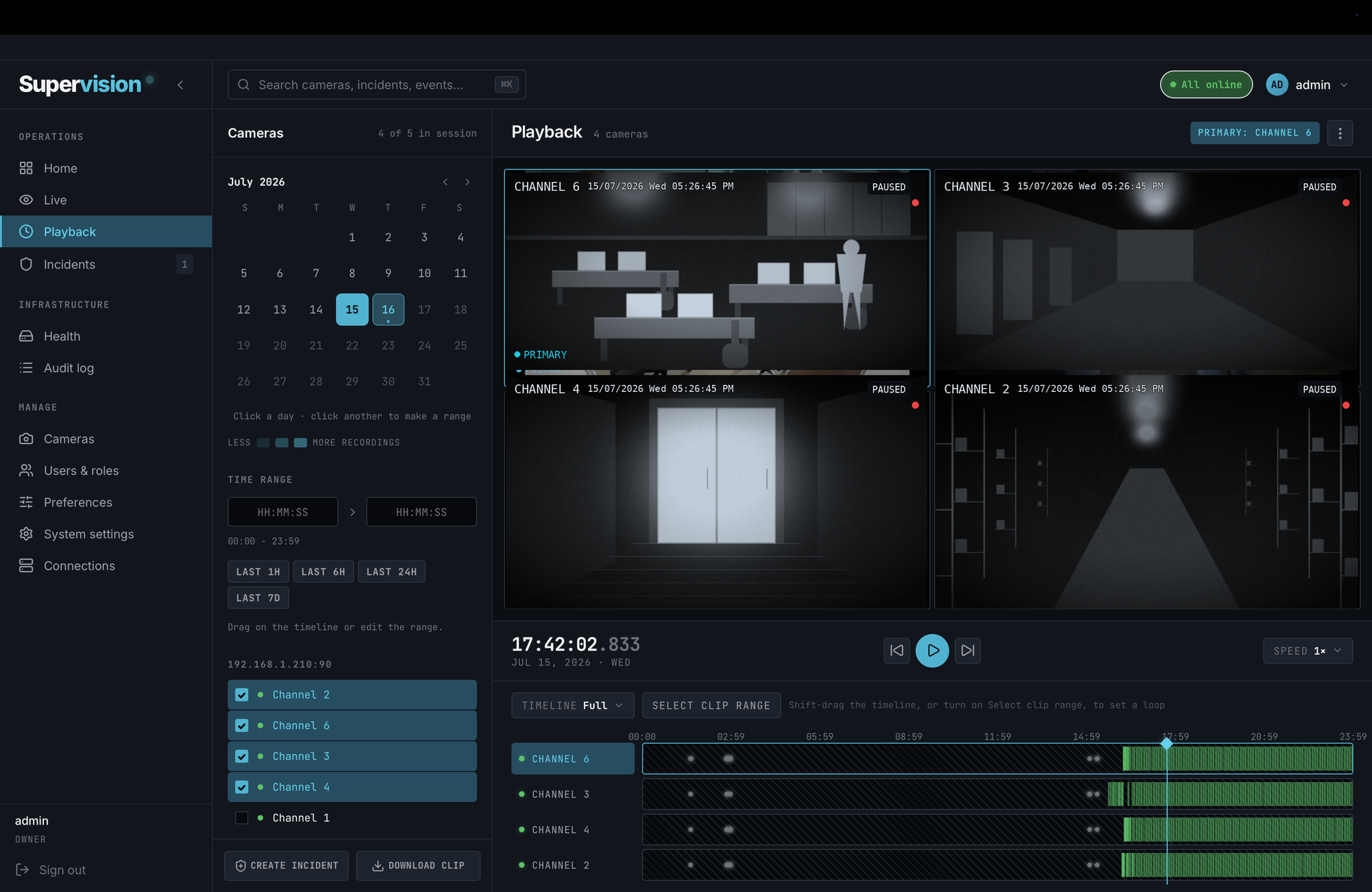
Task: Click the Channel 3 timeline track
Action: click(x=997, y=795)
